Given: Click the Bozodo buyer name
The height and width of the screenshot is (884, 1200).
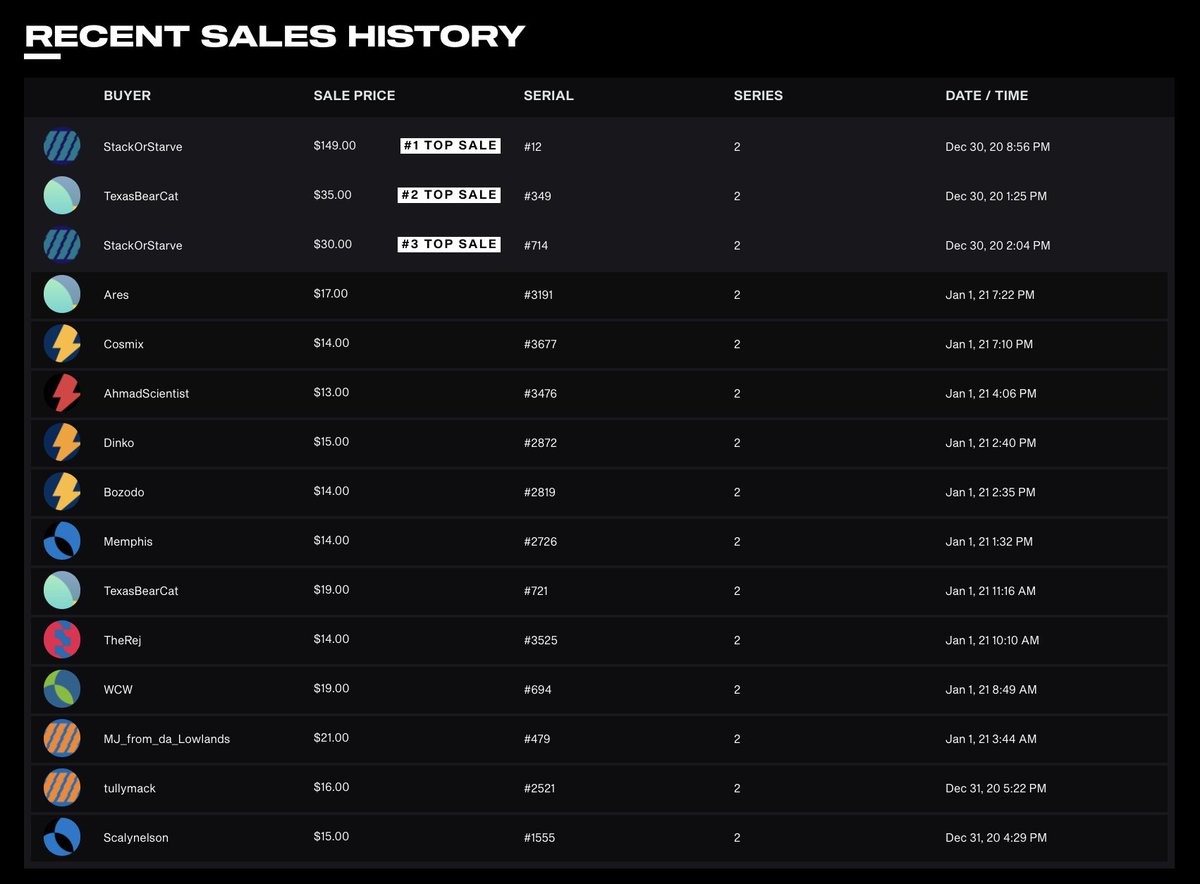Looking at the screenshot, I should (x=124, y=492).
